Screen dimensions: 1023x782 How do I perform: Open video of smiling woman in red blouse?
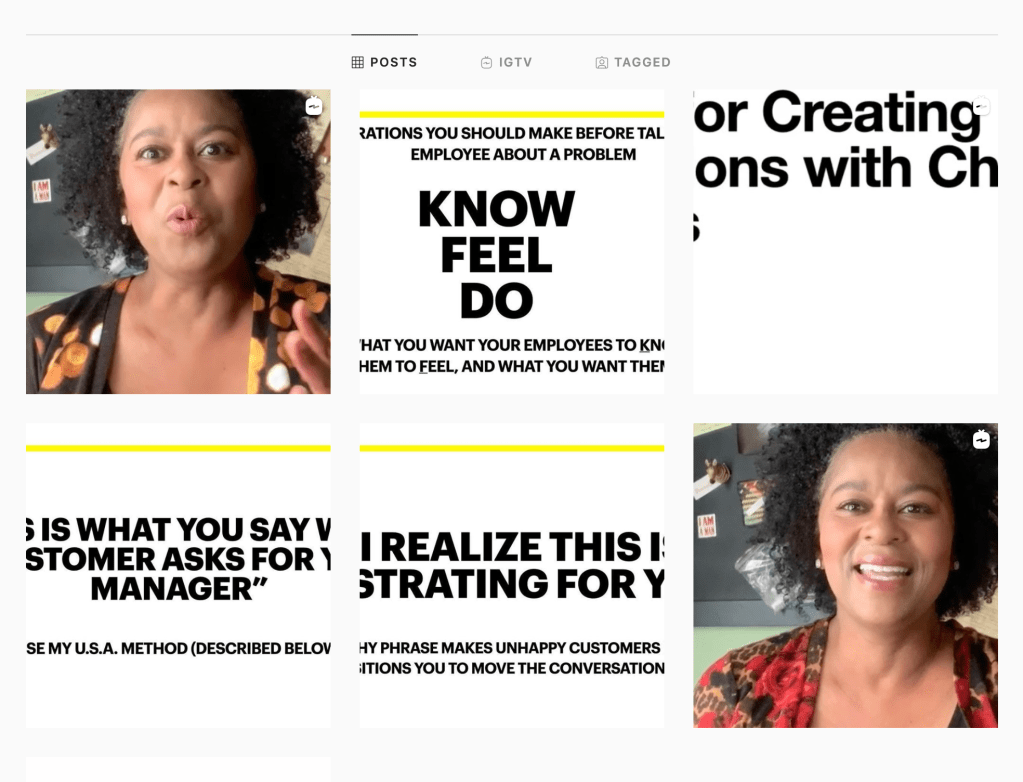(x=846, y=575)
